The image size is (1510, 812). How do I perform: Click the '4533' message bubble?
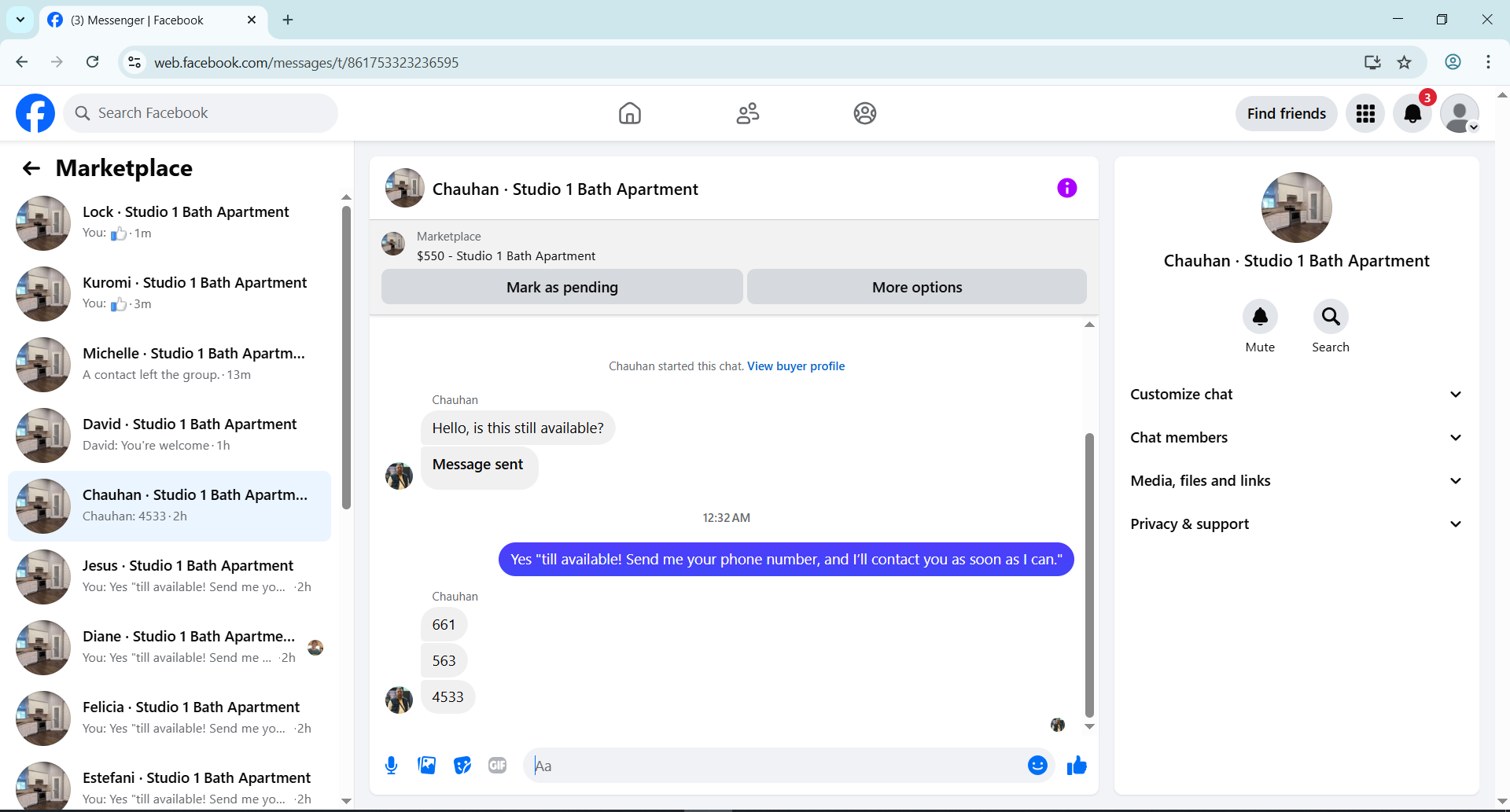(448, 697)
